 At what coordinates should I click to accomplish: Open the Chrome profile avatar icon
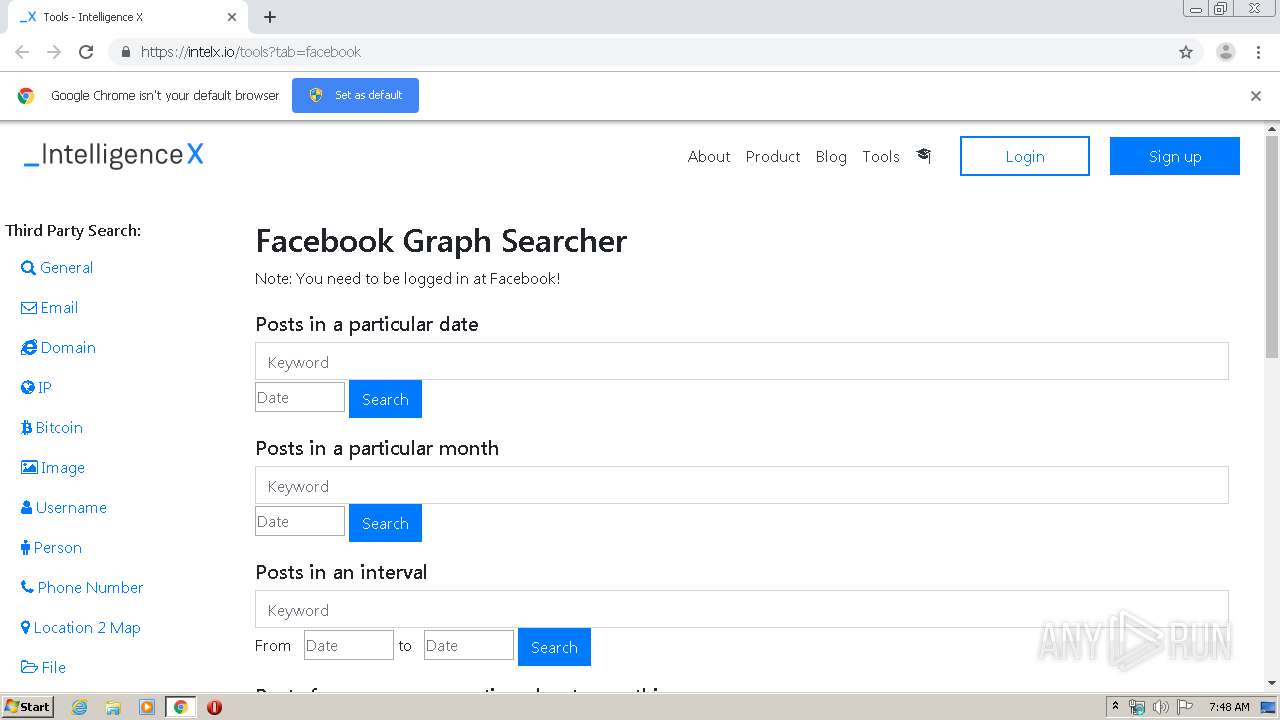[x=1226, y=52]
